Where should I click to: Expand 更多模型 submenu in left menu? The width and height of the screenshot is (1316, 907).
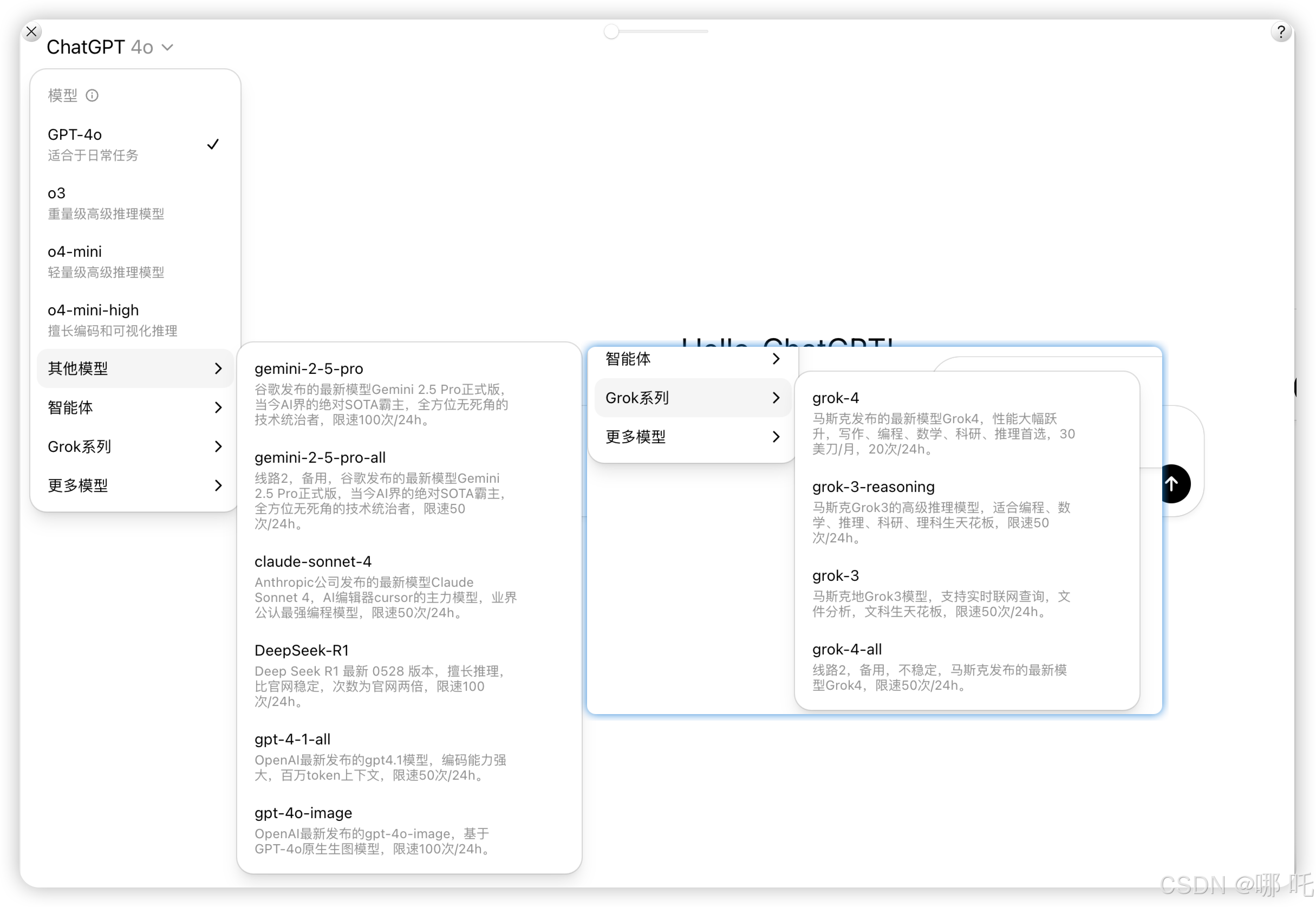135,485
